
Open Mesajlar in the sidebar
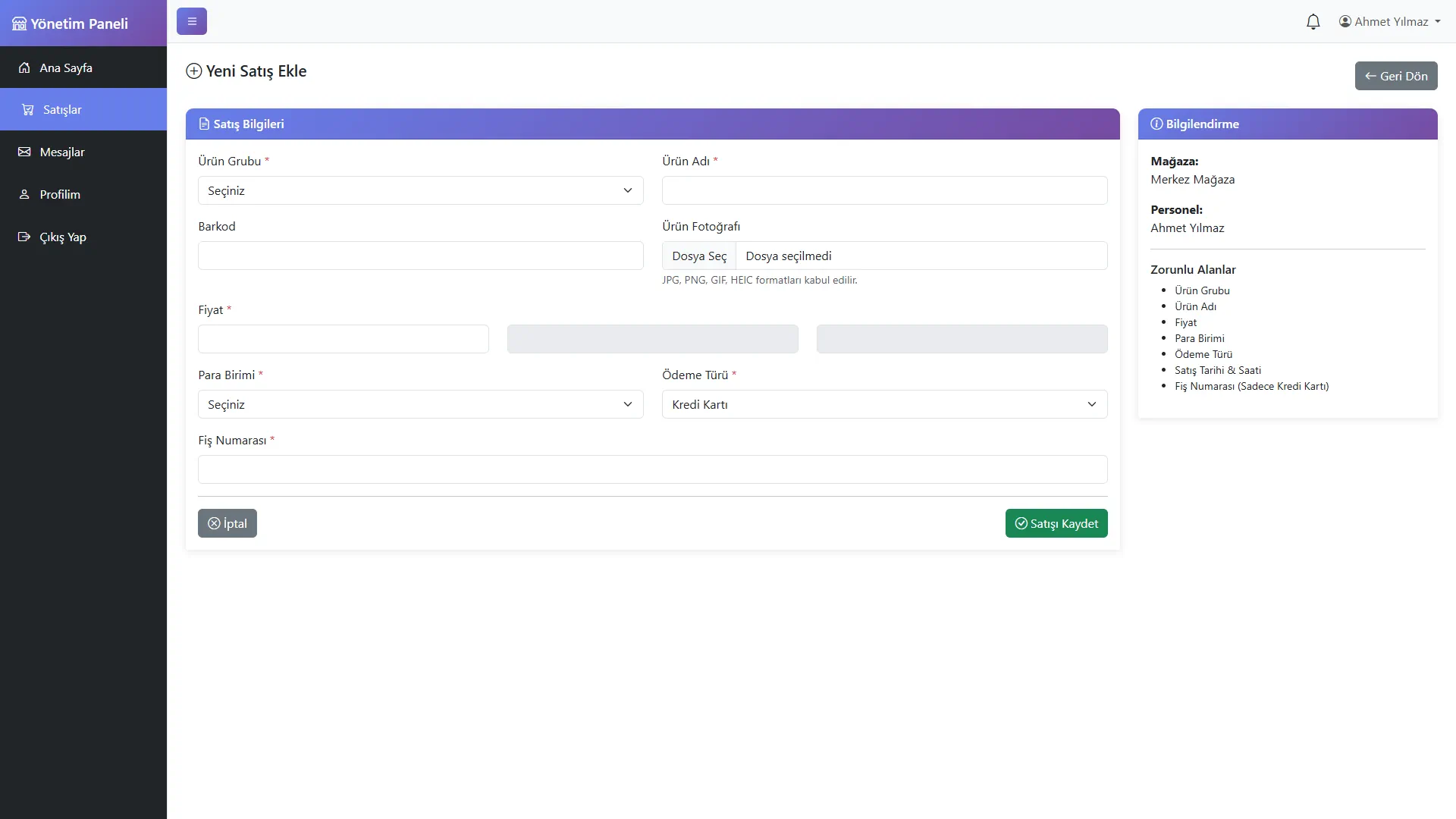point(83,152)
